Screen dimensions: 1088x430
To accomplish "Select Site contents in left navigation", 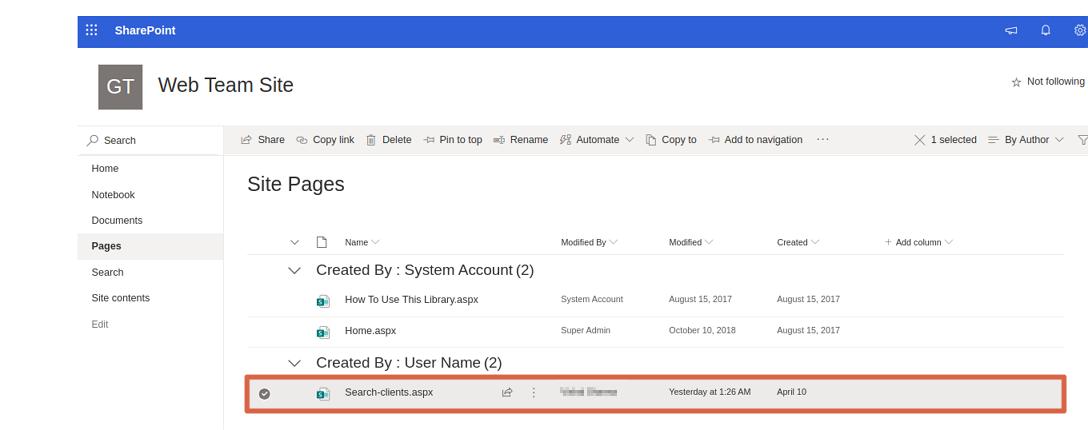I will click(x=120, y=298).
